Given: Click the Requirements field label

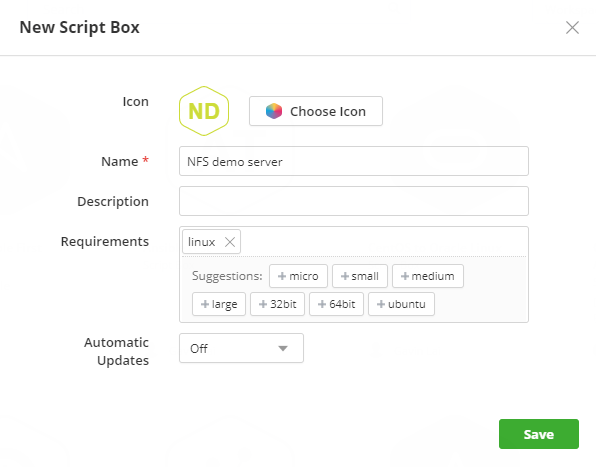Looking at the screenshot, I should pyautogui.click(x=105, y=242).
